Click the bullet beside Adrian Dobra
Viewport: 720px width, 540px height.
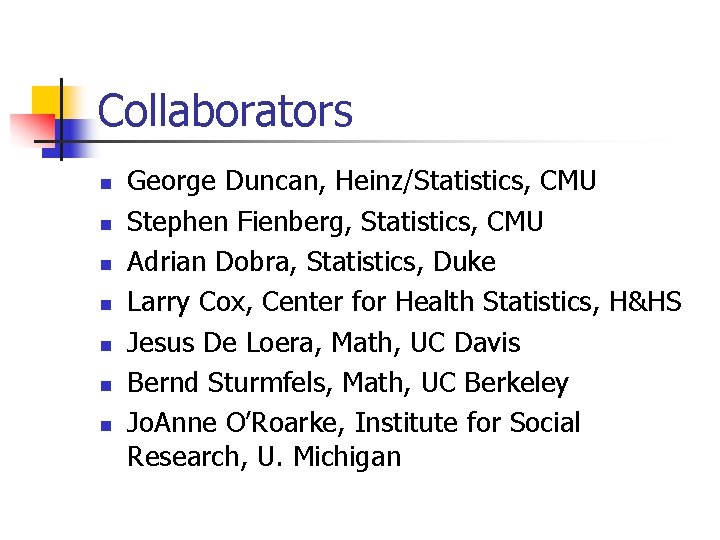click(103, 265)
